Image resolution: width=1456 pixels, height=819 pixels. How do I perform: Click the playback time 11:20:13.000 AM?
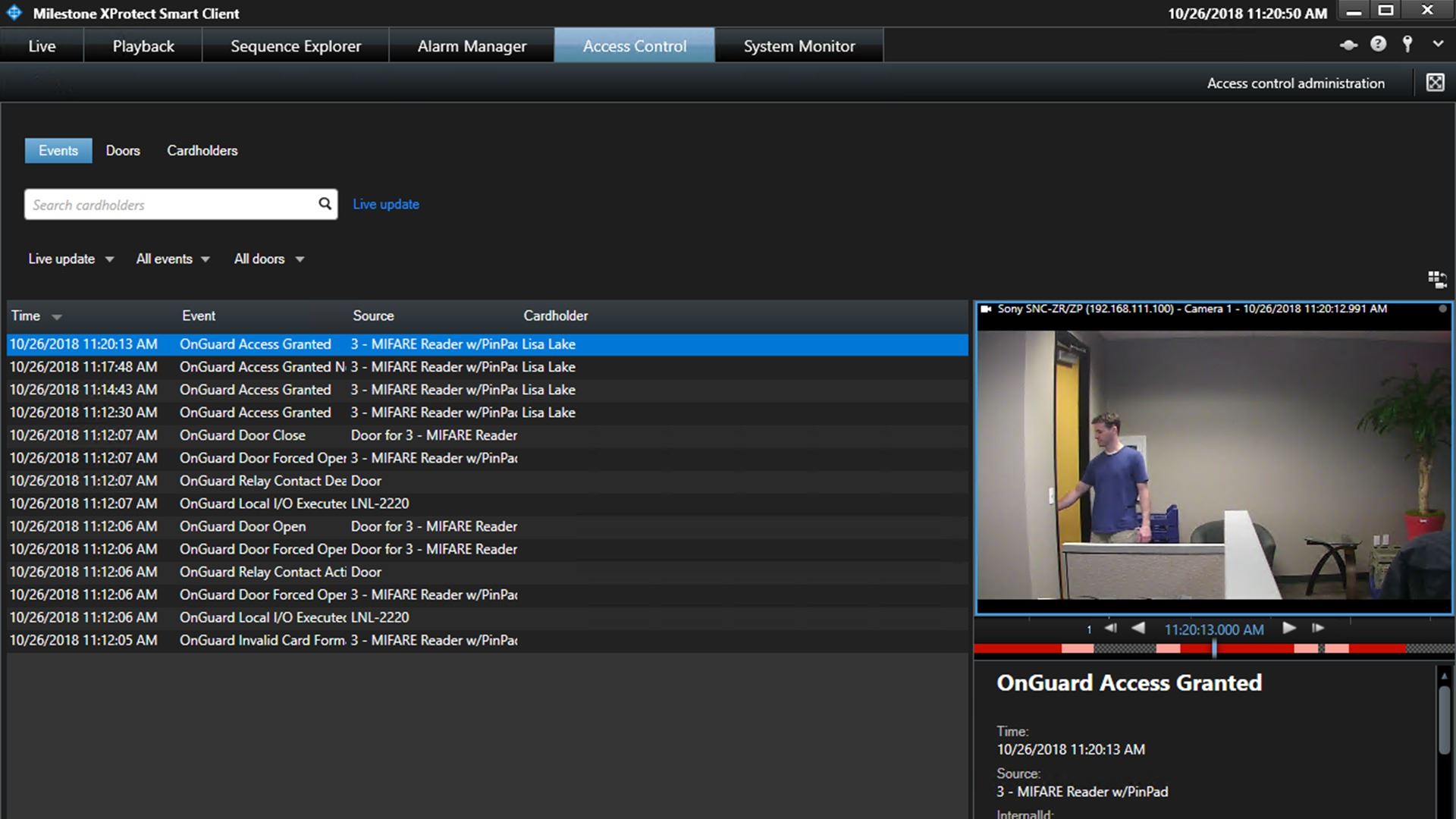[1214, 629]
